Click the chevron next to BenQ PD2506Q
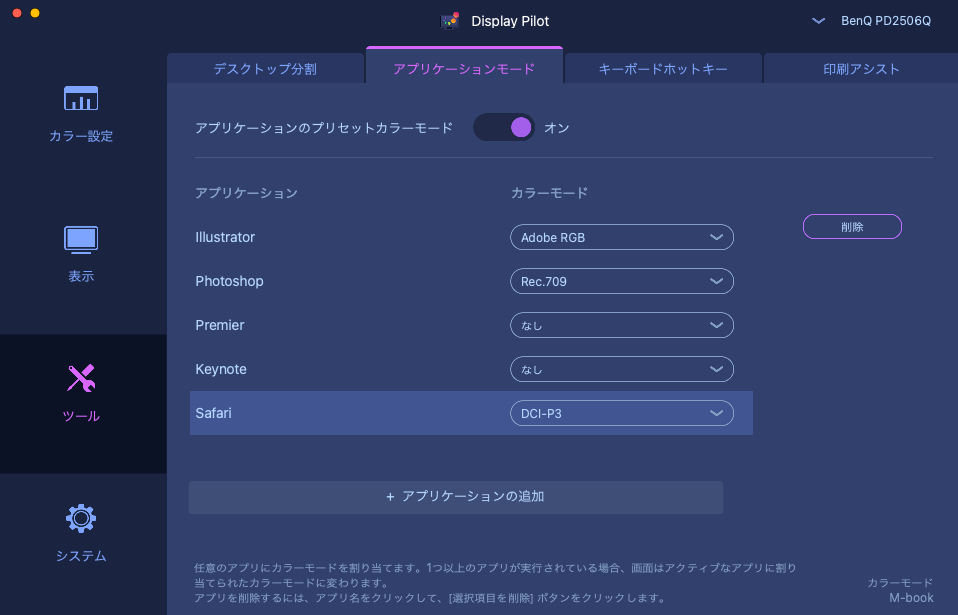 pos(818,21)
